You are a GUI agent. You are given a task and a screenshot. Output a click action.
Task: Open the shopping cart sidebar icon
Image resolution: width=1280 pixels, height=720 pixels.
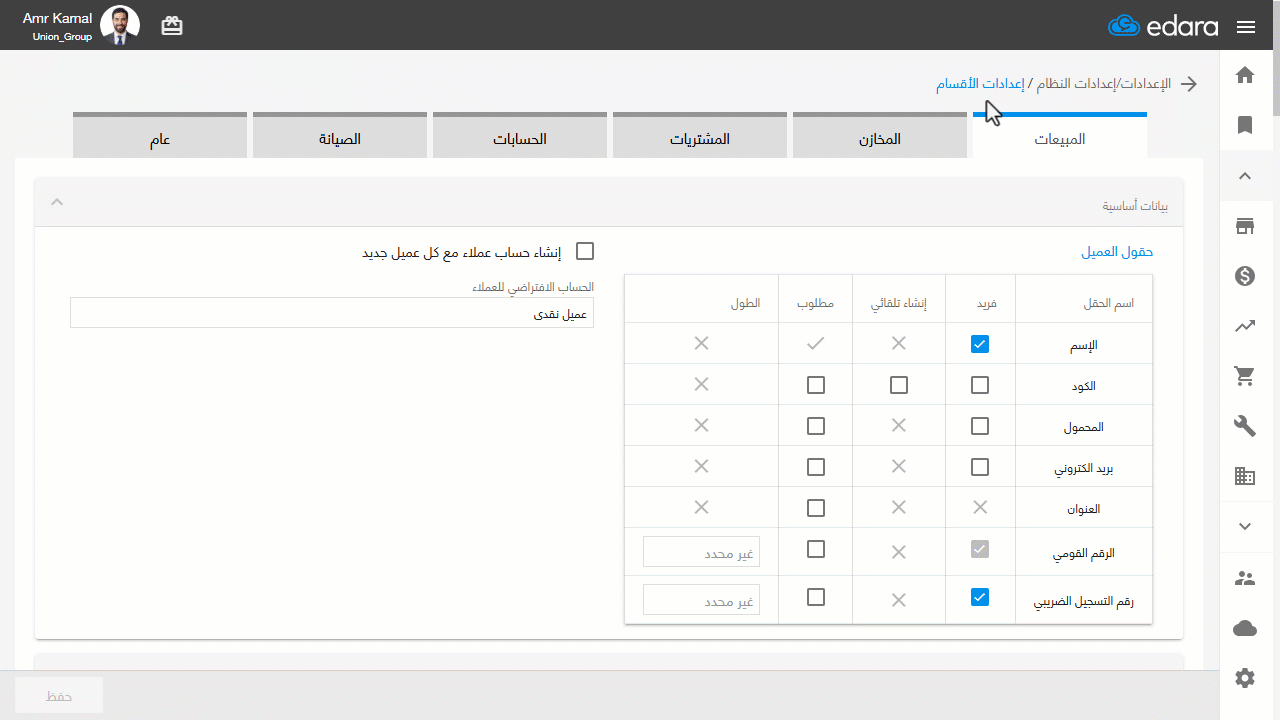(1245, 377)
